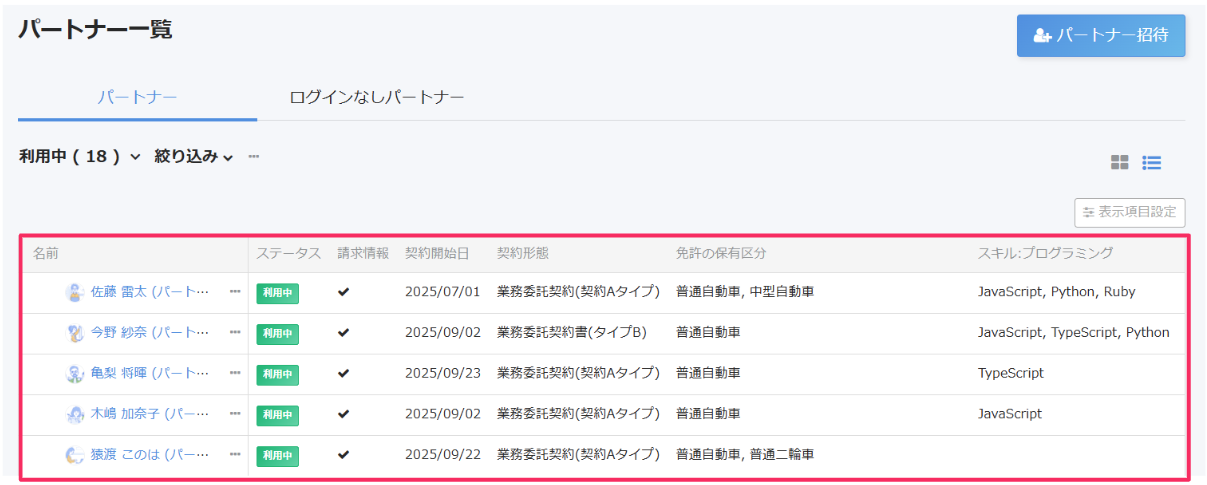
Task: Select 2025/09/02 date in 今野 紗奈 row
Action: click(443, 332)
